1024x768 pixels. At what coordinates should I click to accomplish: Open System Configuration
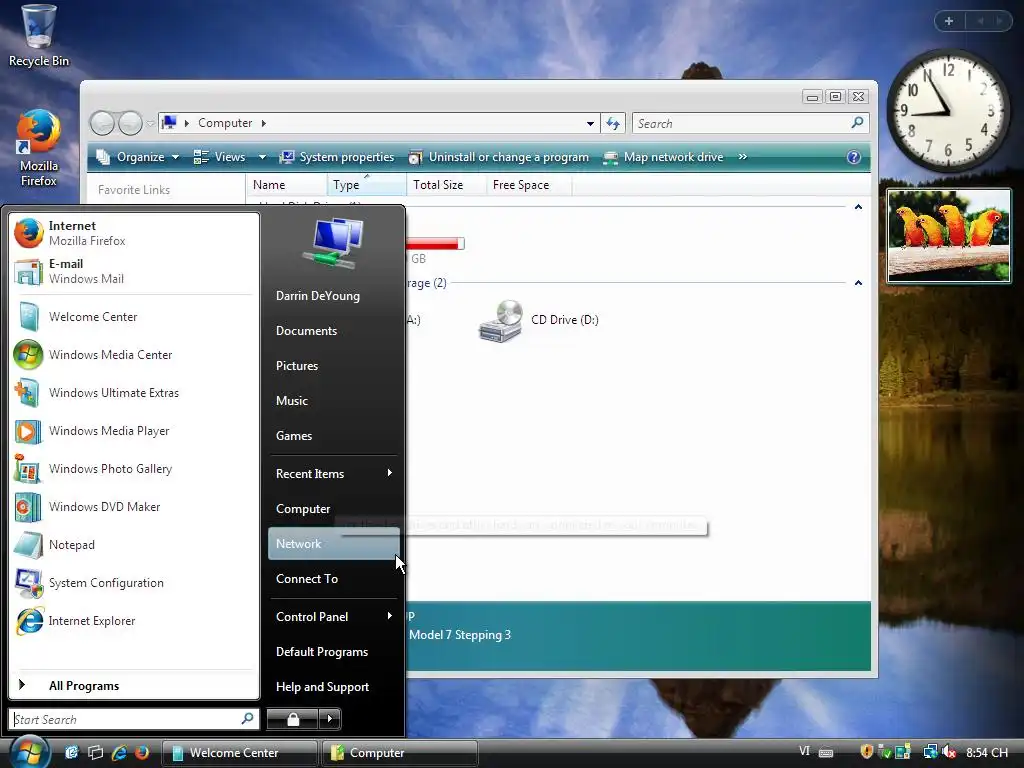[x=134, y=583]
